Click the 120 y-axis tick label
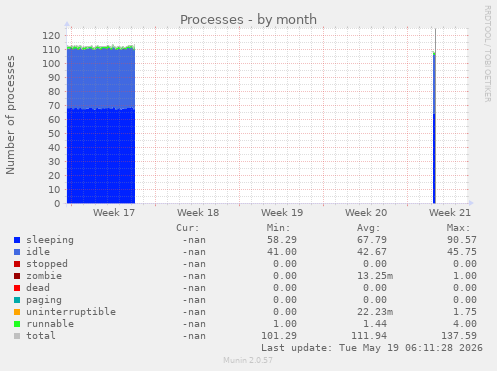Image resolution: width=497 pixels, height=371 pixels. coord(51,35)
